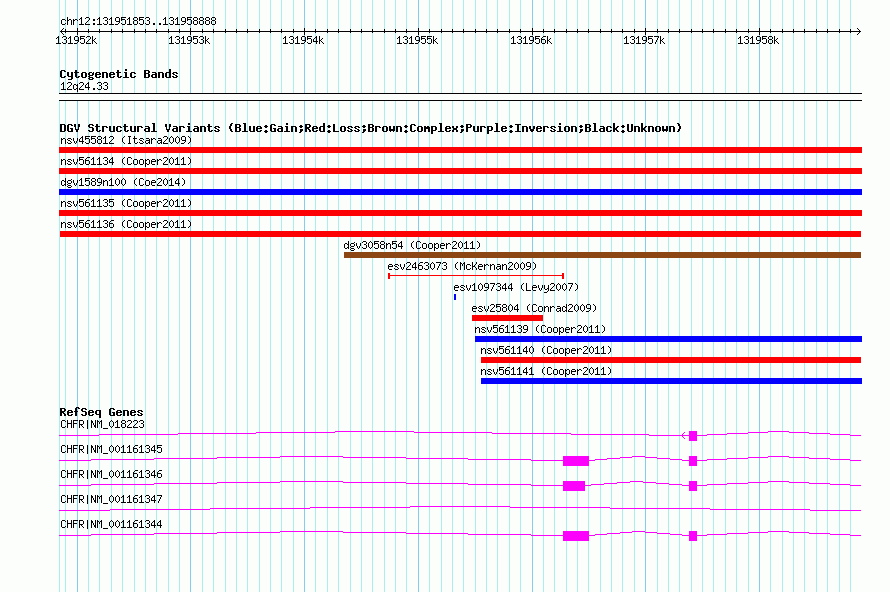Click the nsv561139 (Cooper2011) label
The height and width of the screenshot is (592, 890).
540,329
